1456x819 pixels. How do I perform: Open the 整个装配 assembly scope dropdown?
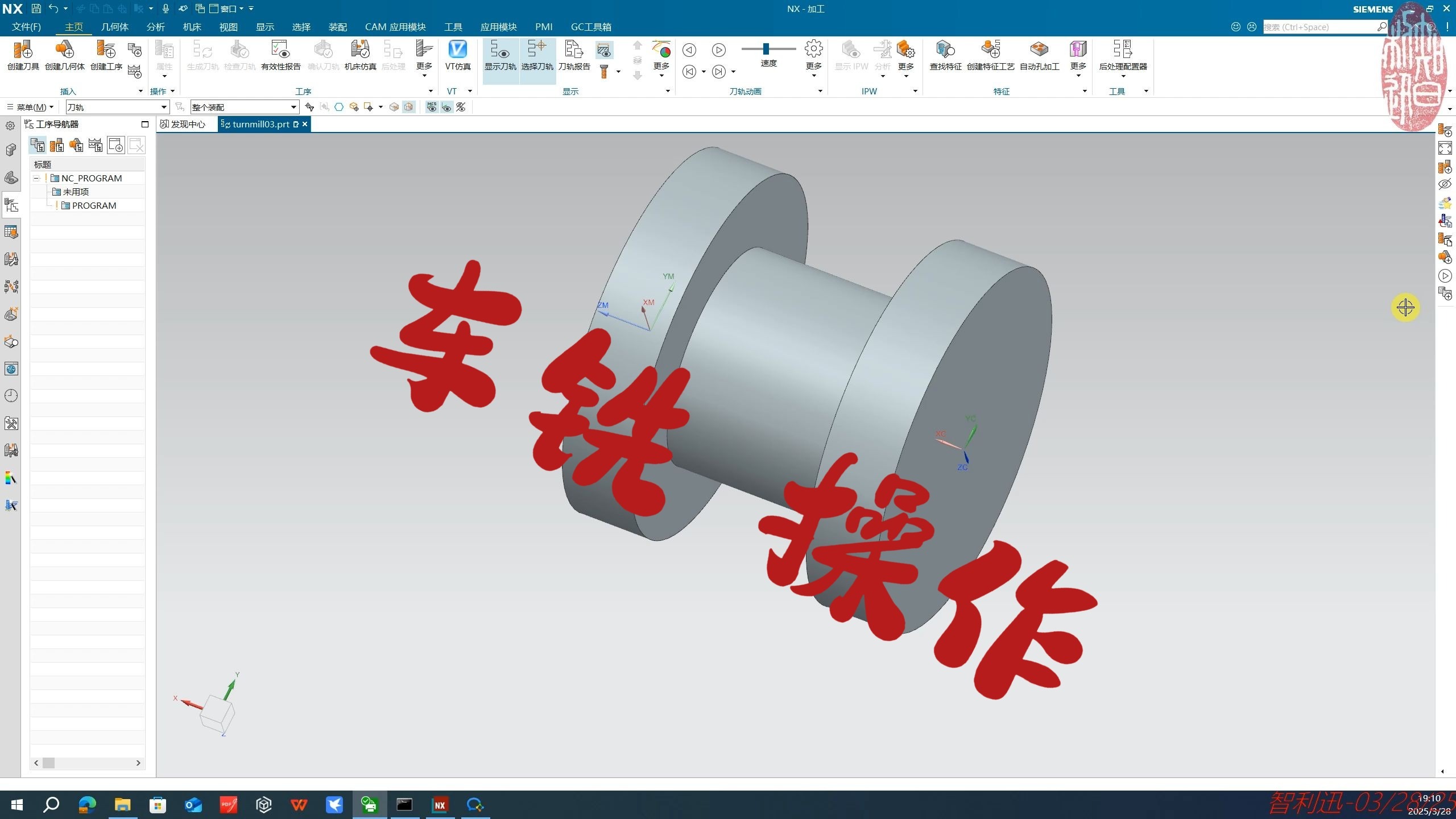pos(294,107)
